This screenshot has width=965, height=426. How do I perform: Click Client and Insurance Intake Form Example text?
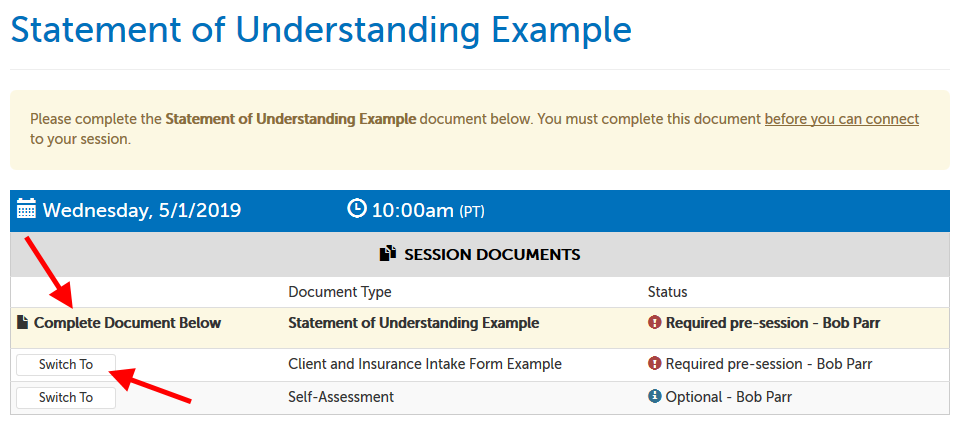(424, 364)
